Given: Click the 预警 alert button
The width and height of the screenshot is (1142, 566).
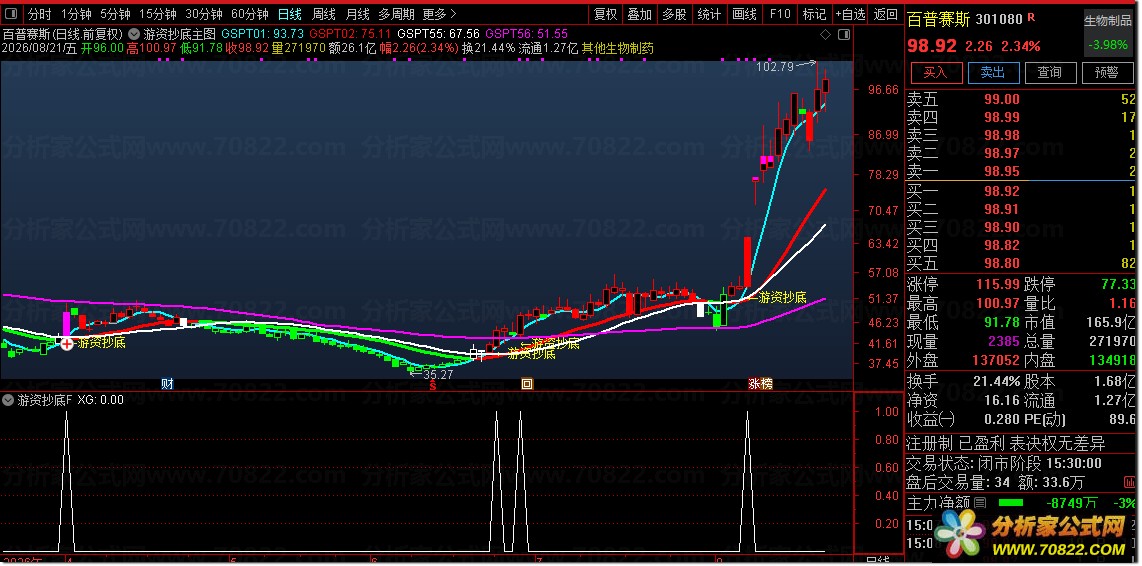Looking at the screenshot, I should point(1106,72).
